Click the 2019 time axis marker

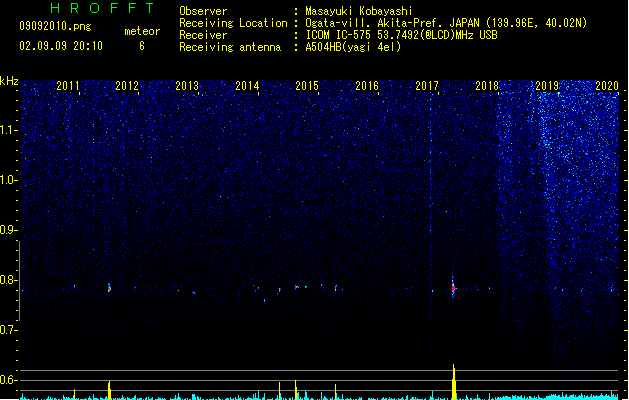[547, 86]
